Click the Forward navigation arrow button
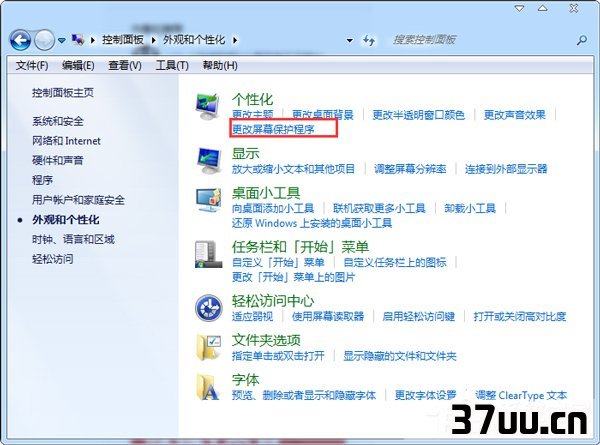 pyautogui.click(x=44, y=40)
